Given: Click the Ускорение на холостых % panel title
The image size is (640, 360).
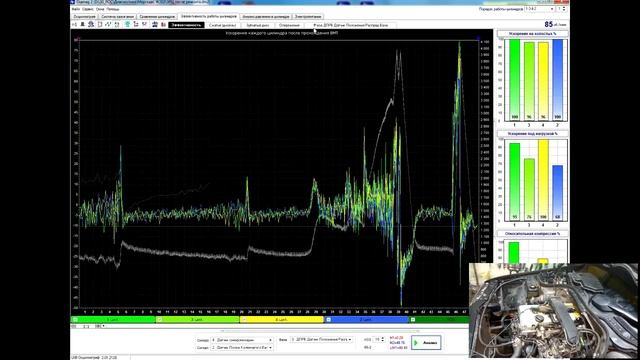Looking at the screenshot, I should pyautogui.click(x=532, y=33).
